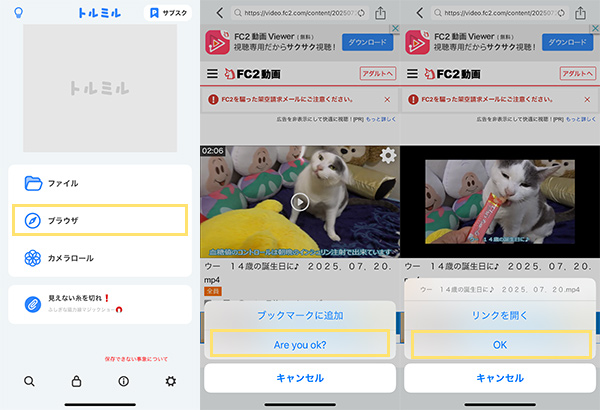Click FC2動画 logo in right screen

click(453, 74)
